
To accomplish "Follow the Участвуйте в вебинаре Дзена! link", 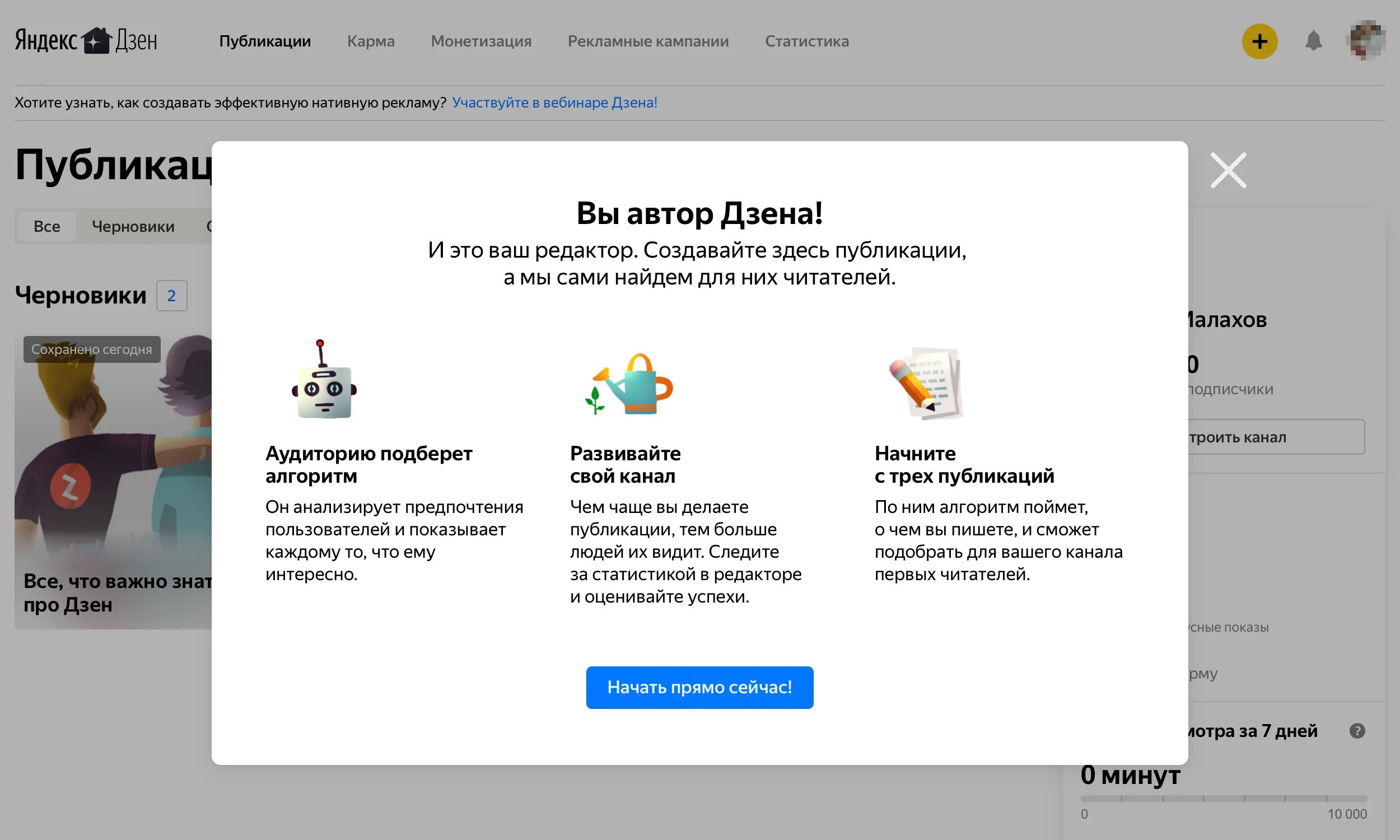I will coord(554,102).
